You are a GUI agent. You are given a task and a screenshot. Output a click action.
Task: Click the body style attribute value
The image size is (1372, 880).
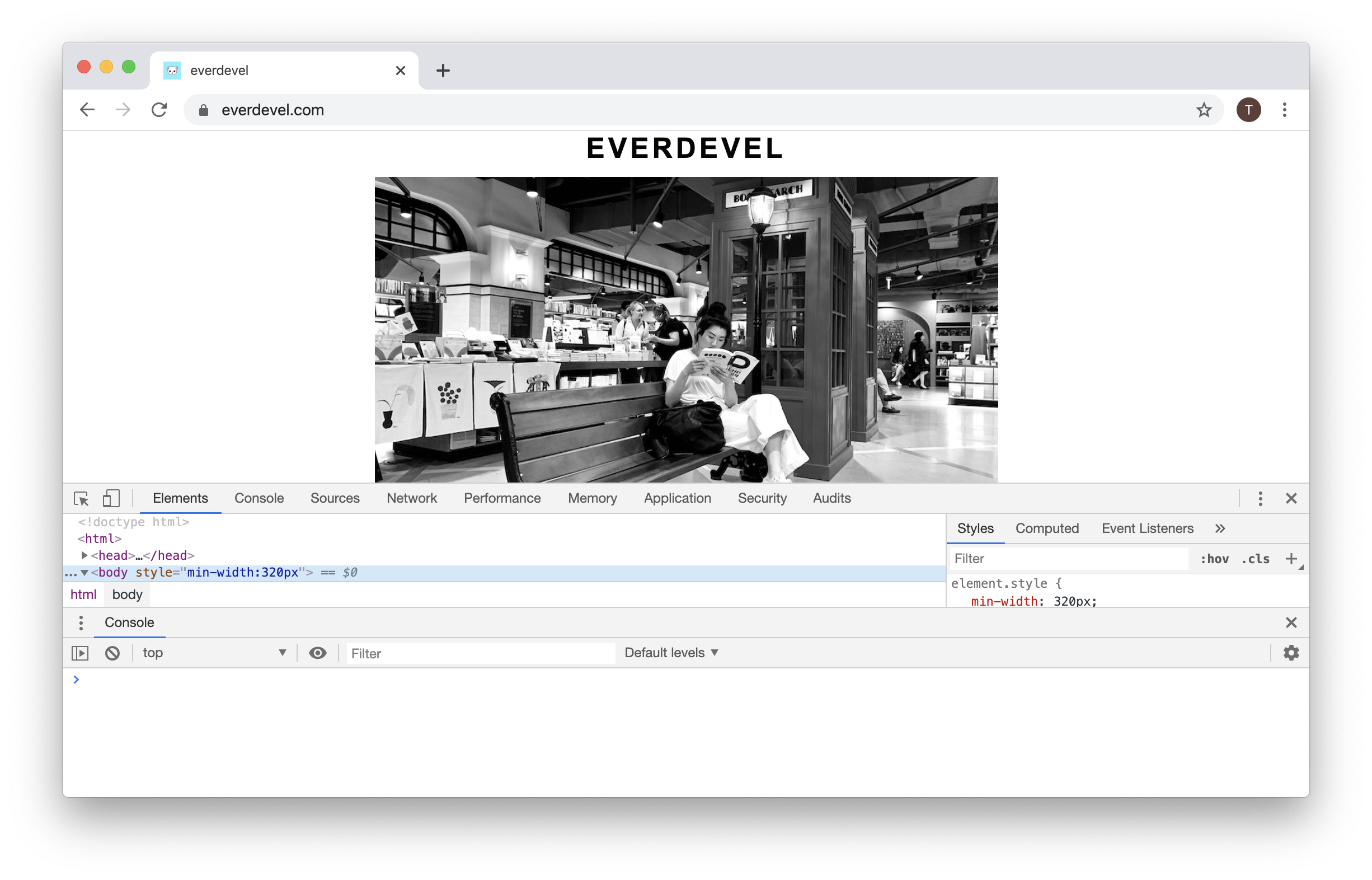pyautogui.click(x=243, y=573)
